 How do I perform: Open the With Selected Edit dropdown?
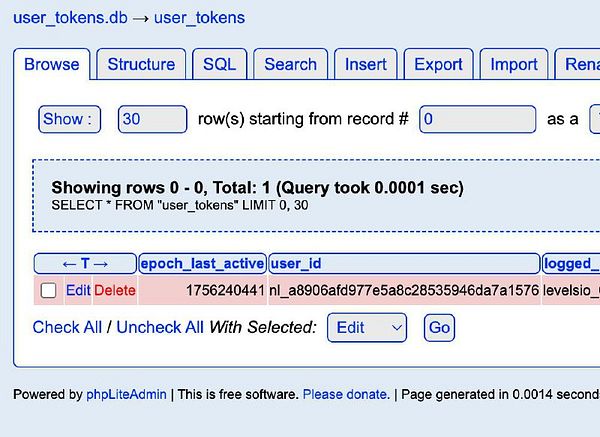367,328
